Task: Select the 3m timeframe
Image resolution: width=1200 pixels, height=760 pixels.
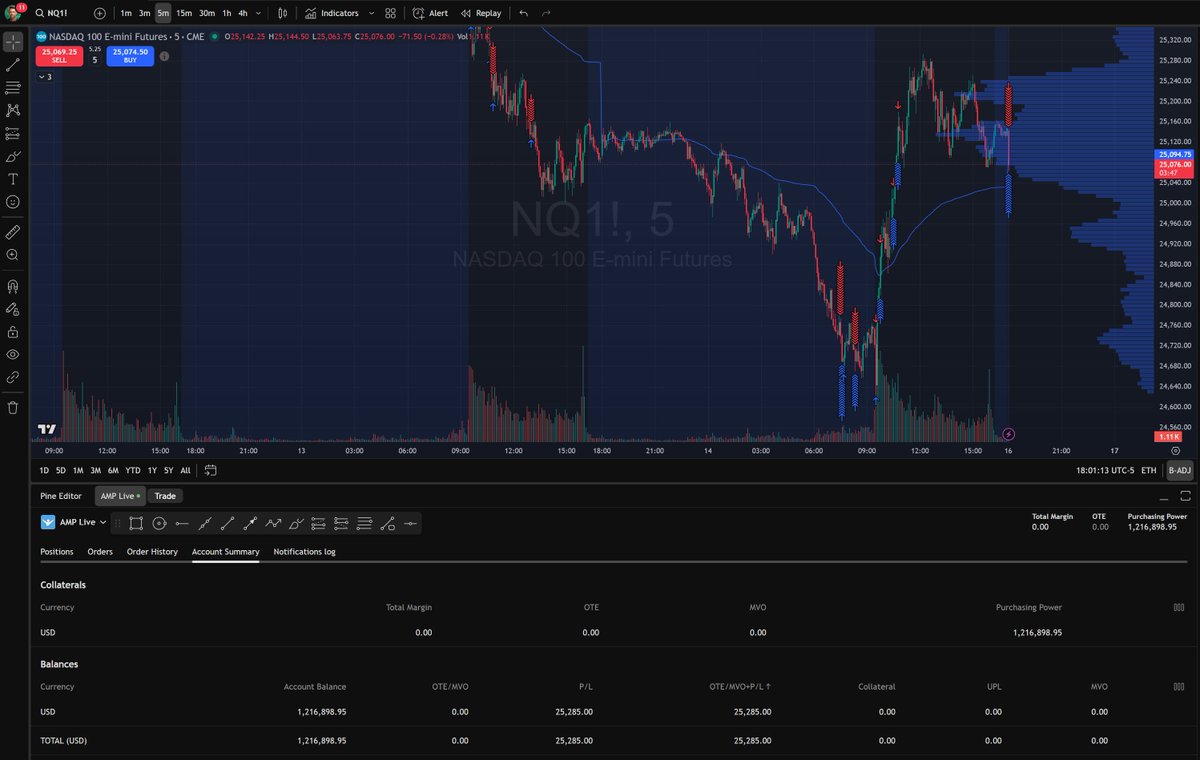Action: pos(144,13)
